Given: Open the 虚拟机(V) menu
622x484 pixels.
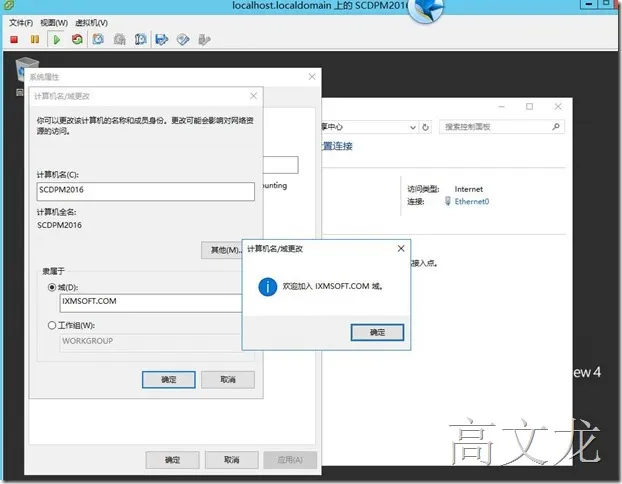Looking at the screenshot, I should [x=92, y=23].
